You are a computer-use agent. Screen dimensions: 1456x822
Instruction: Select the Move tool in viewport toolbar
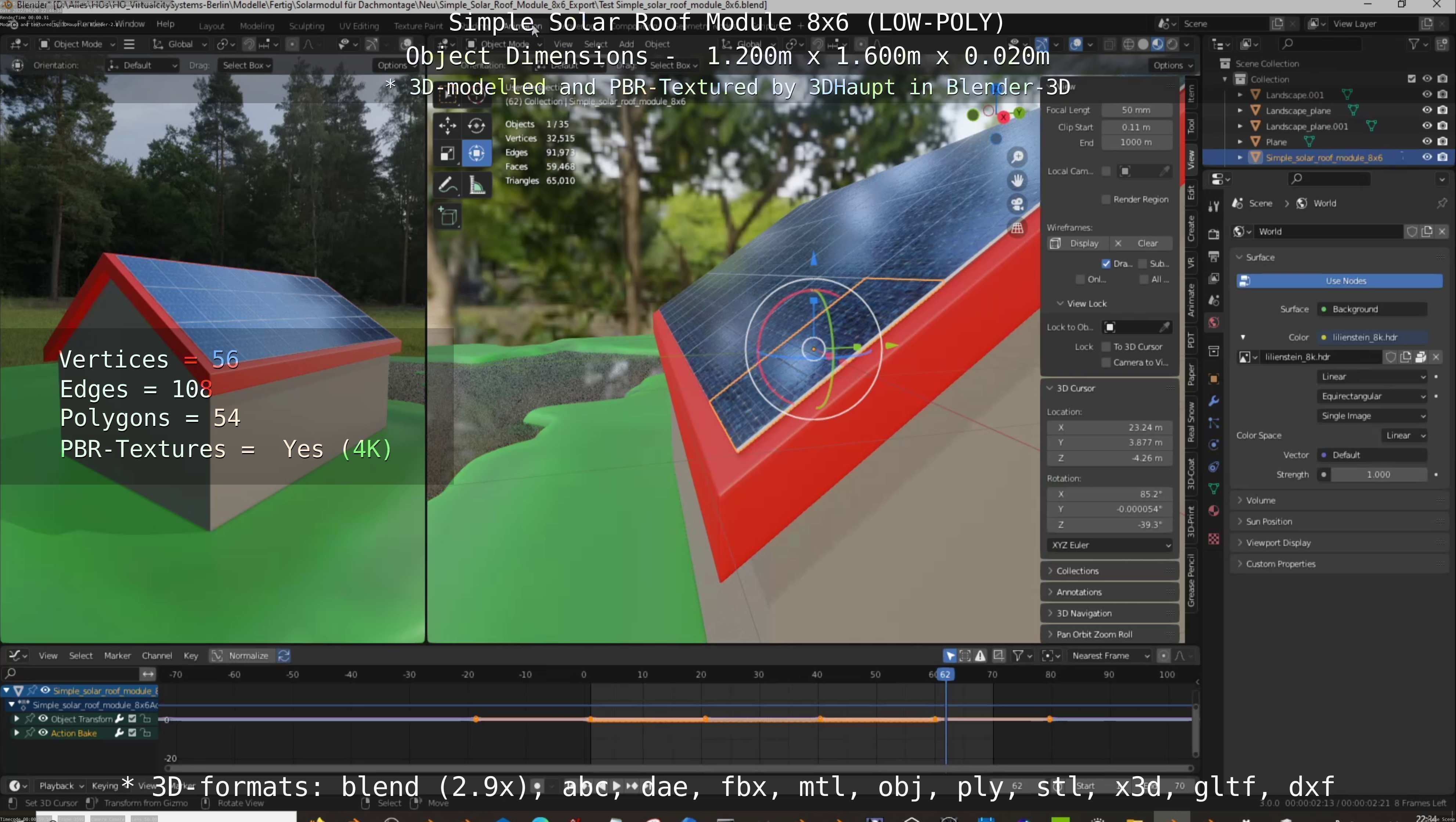tap(447, 125)
